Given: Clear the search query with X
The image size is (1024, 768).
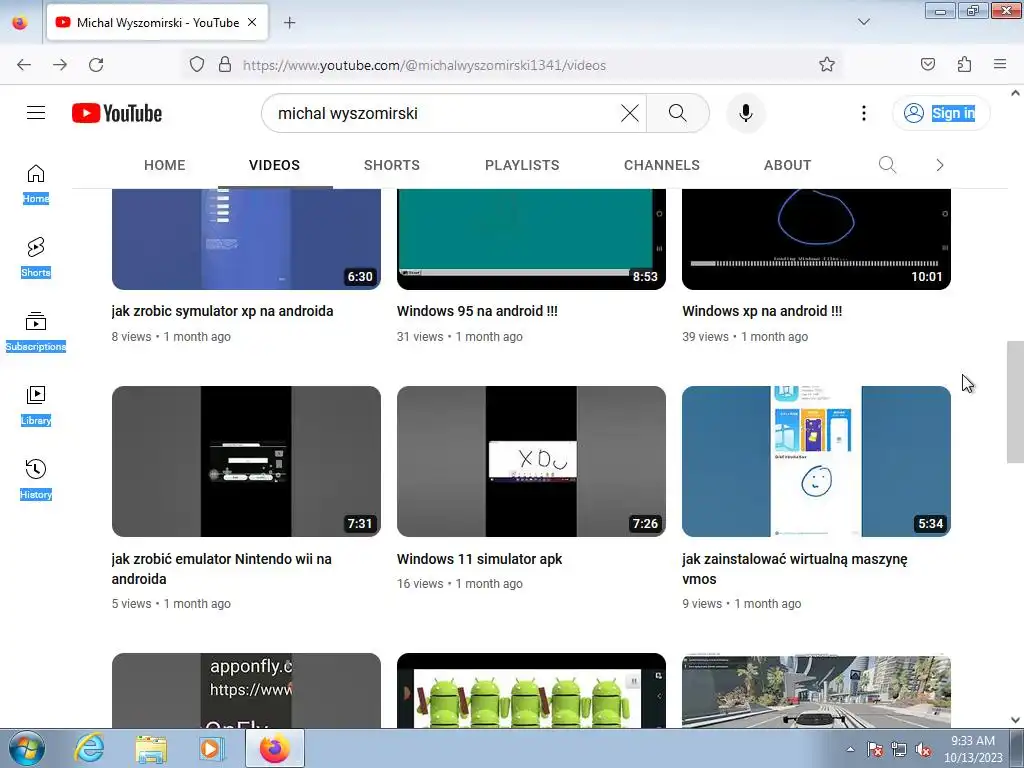Looking at the screenshot, I should coord(630,113).
